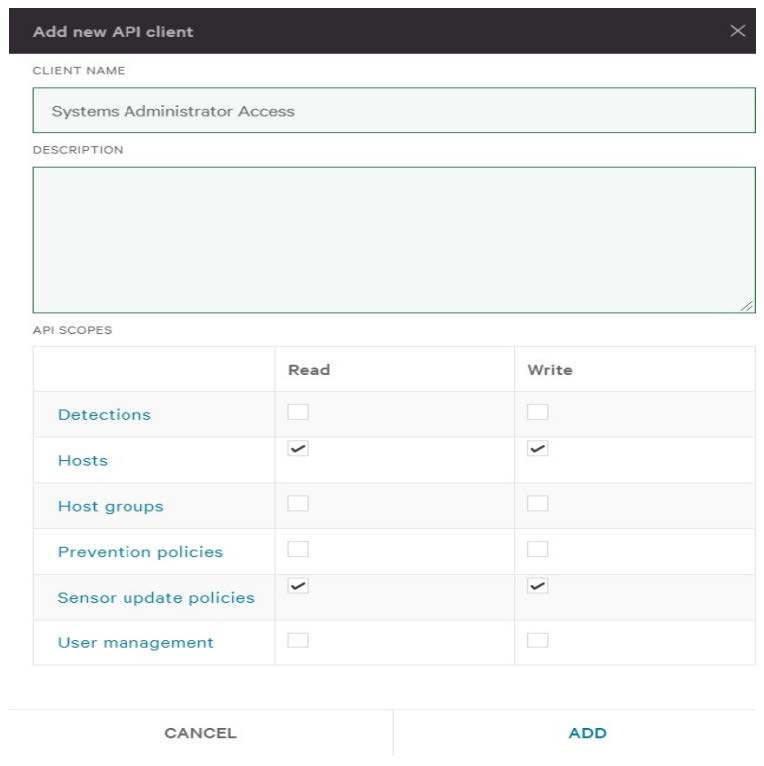
Task: Open the Detections scope link
Action: click(x=104, y=415)
